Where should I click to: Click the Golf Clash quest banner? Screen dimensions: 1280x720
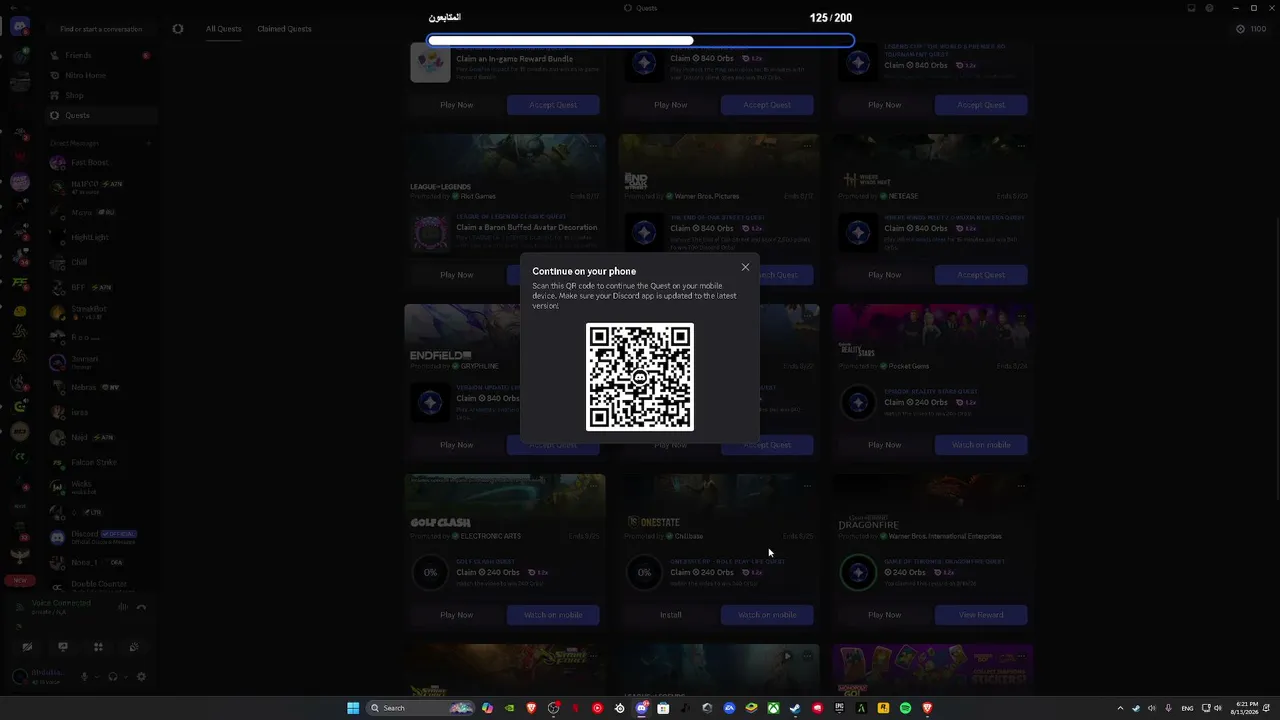pos(505,502)
